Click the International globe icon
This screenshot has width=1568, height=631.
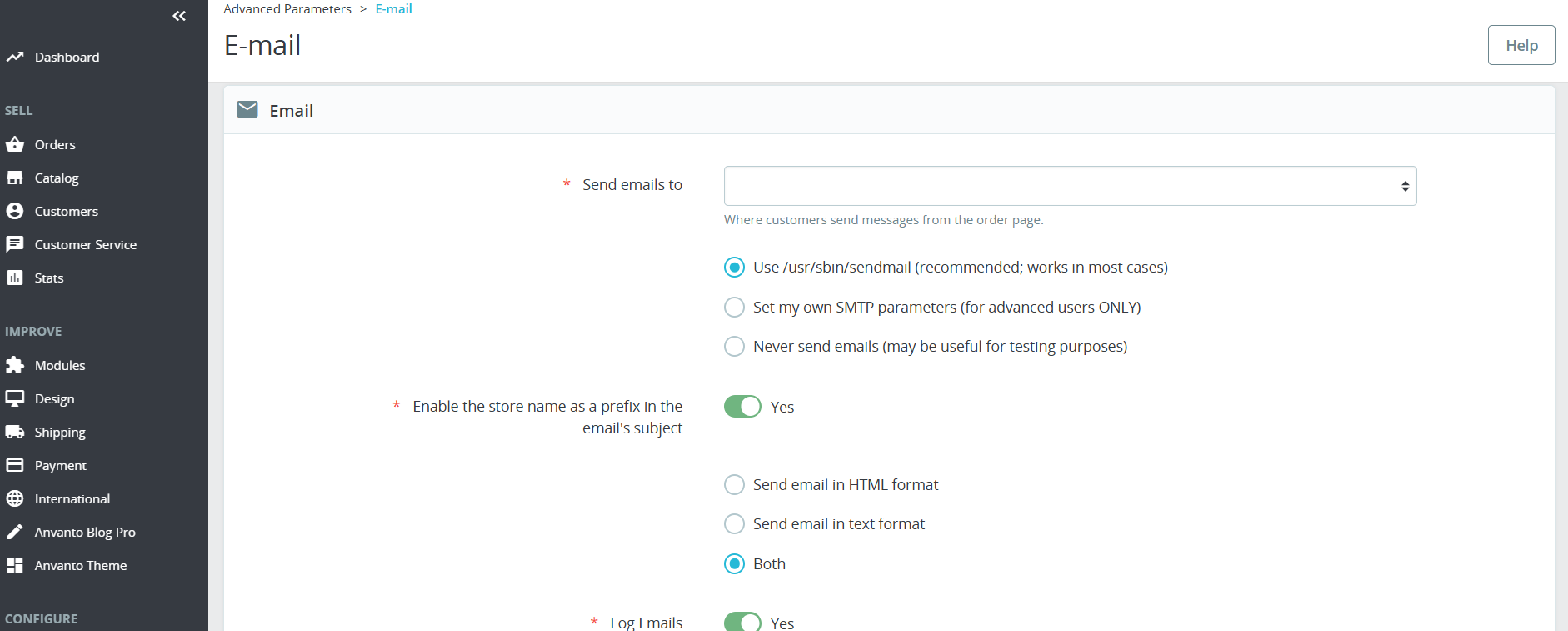tap(15, 498)
